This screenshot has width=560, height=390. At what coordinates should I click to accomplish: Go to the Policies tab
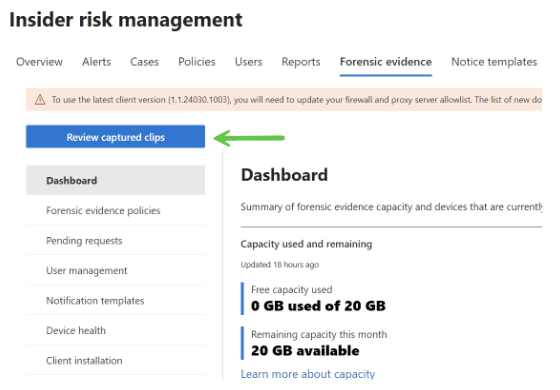(197, 62)
